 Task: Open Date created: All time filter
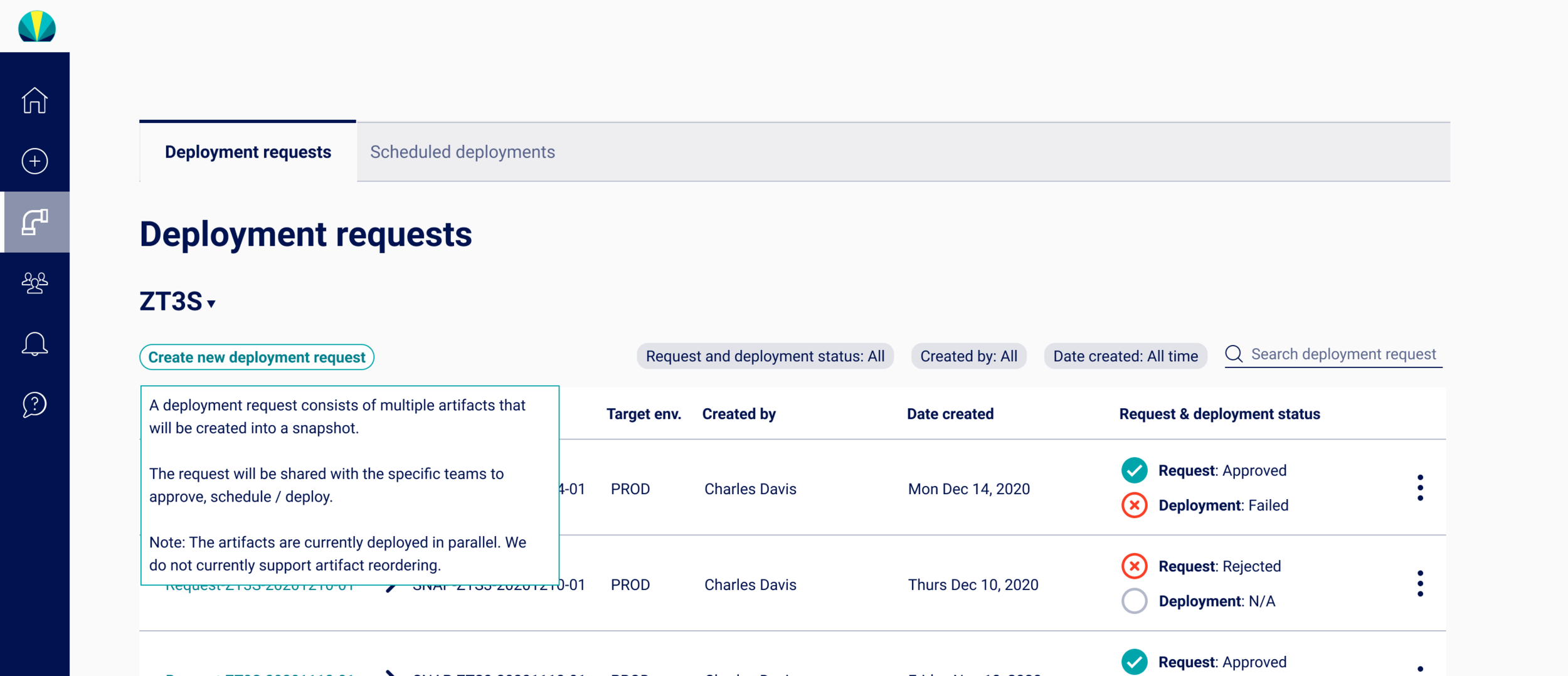tap(1125, 356)
